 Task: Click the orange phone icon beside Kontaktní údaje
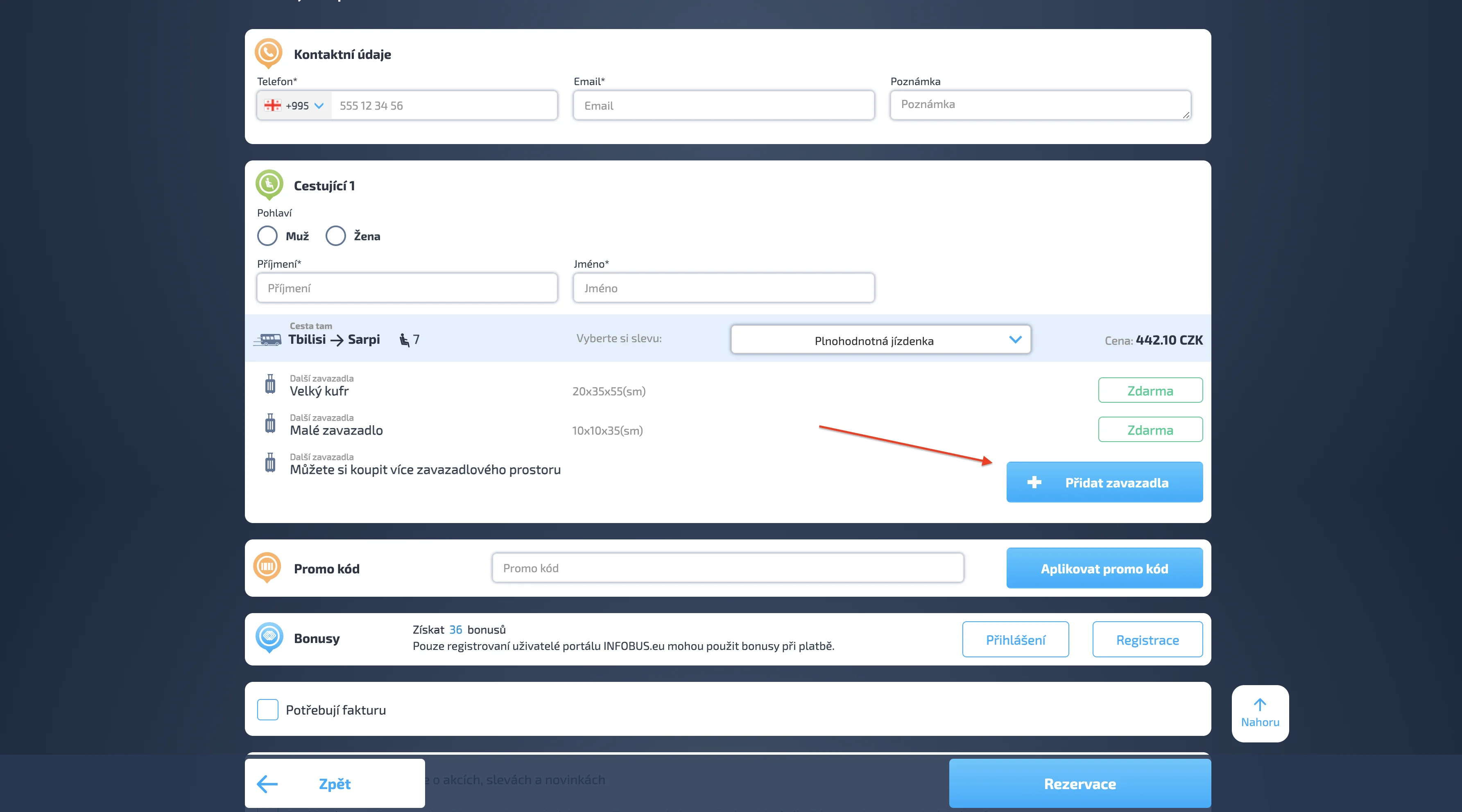click(x=269, y=52)
